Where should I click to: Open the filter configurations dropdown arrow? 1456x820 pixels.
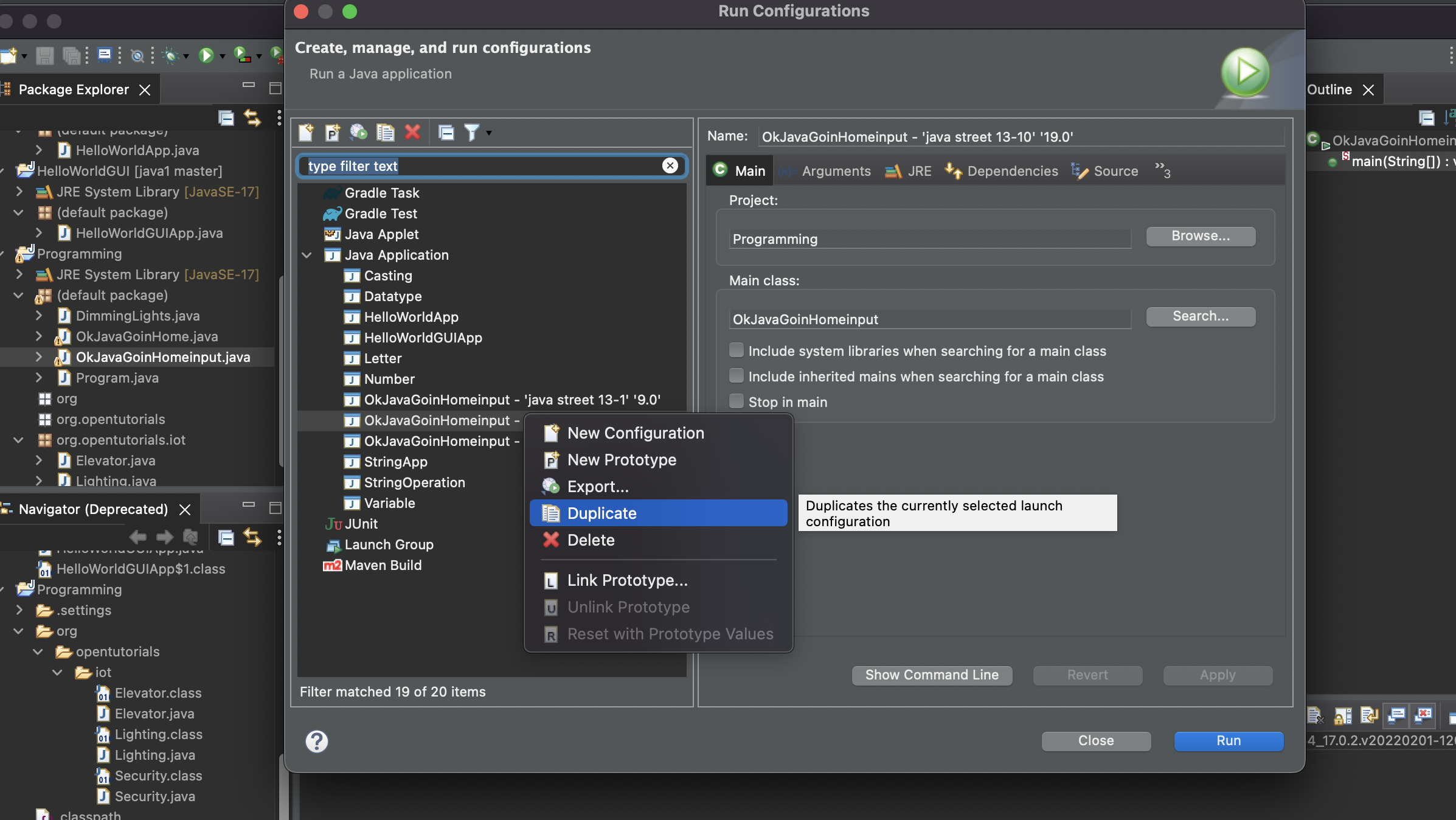(489, 133)
